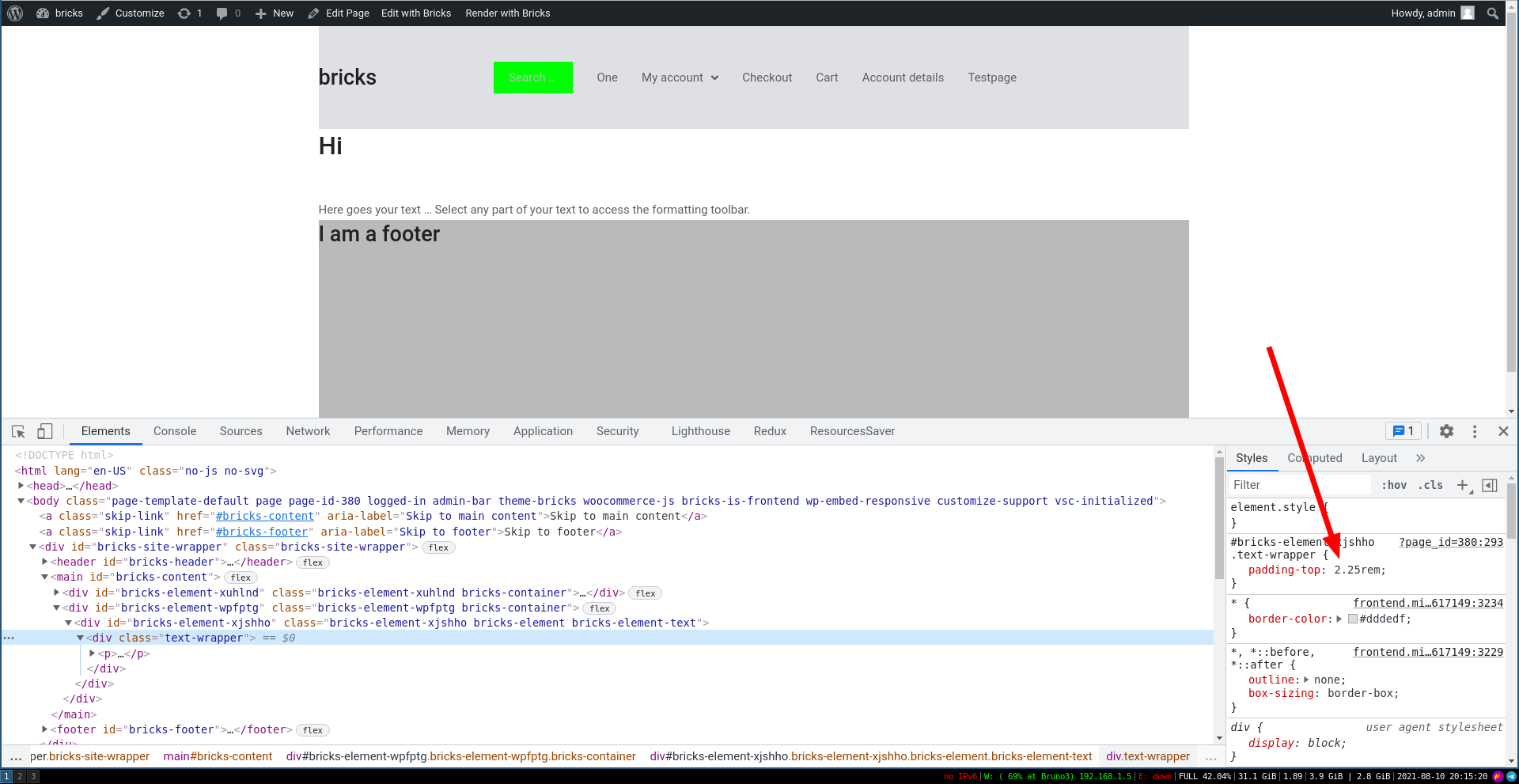Click Render with Bricks
1519x784 pixels.
click(x=508, y=13)
